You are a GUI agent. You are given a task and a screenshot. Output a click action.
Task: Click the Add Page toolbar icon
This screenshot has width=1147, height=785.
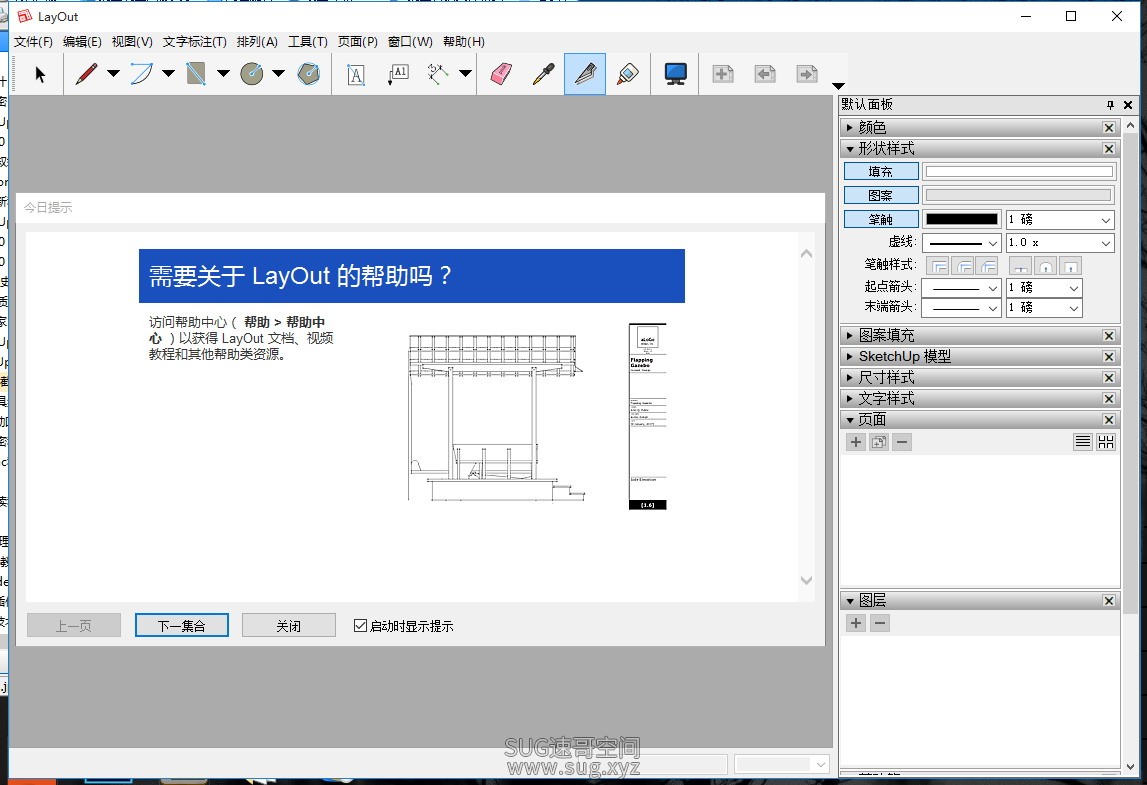(x=723, y=74)
